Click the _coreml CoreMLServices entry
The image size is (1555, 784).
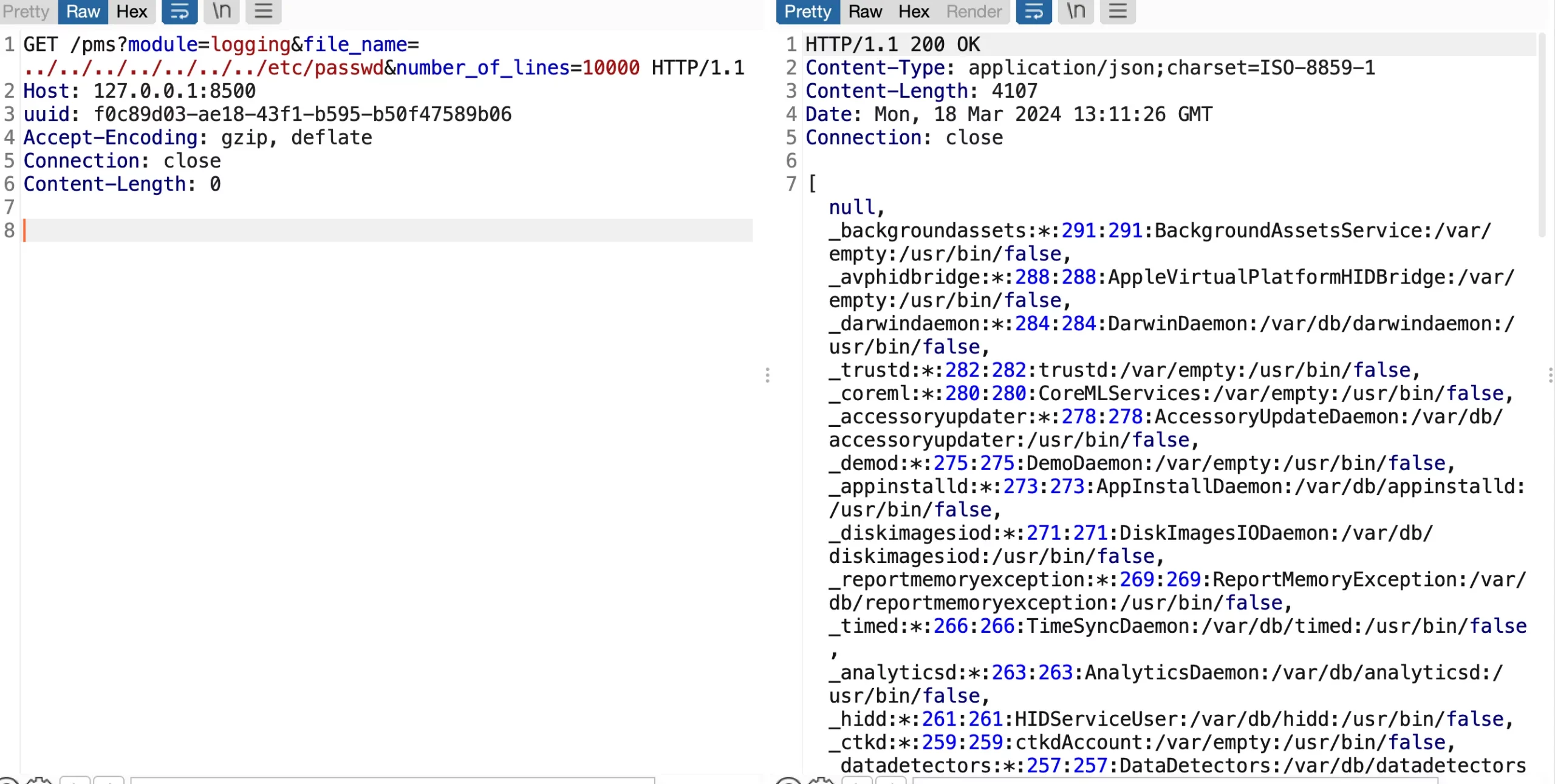click(1171, 394)
